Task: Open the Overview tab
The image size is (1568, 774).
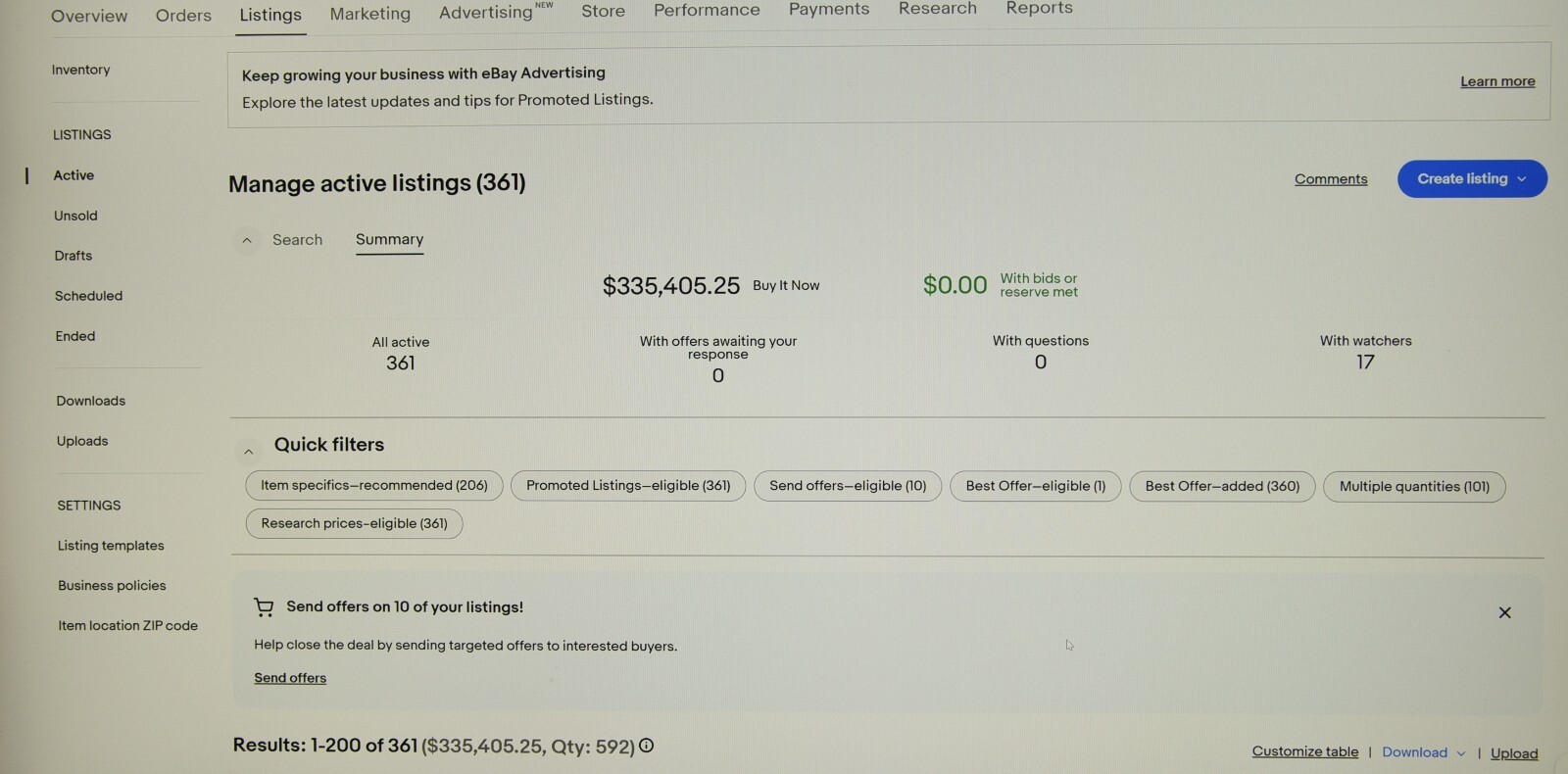Action: tap(89, 16)
